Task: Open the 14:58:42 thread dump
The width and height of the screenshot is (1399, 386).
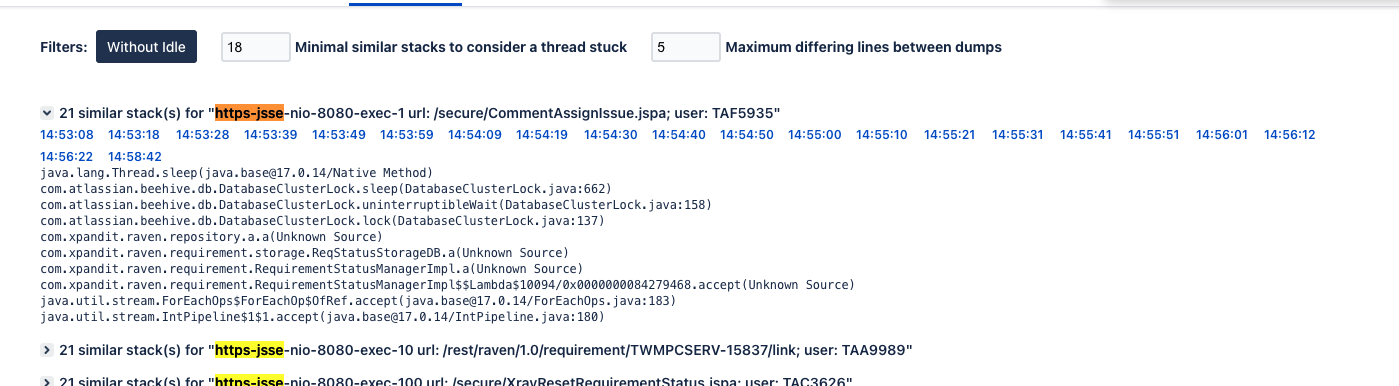Action: tap(134, 157)
